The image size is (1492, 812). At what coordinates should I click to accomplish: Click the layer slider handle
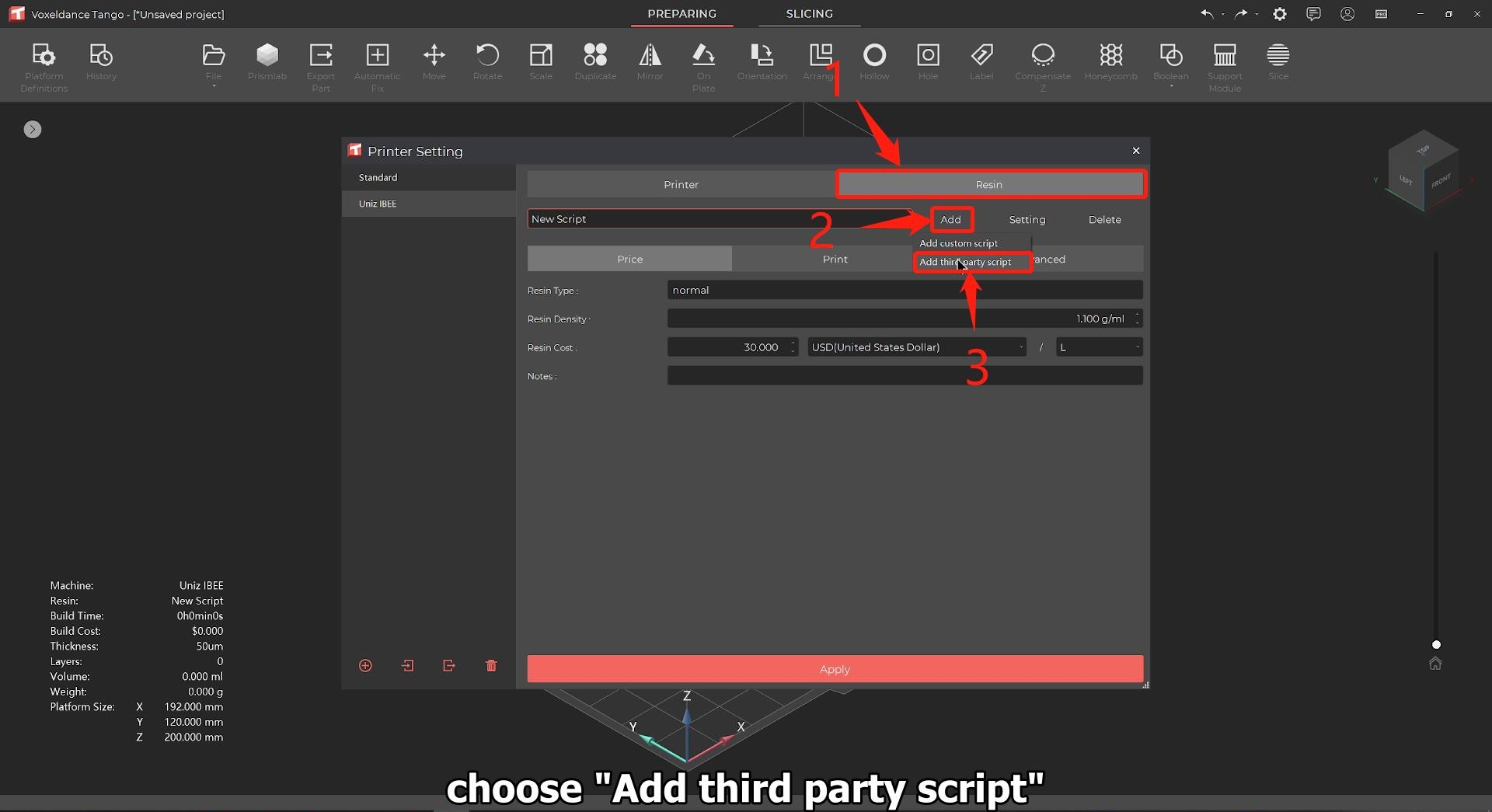pos(1436,644)
